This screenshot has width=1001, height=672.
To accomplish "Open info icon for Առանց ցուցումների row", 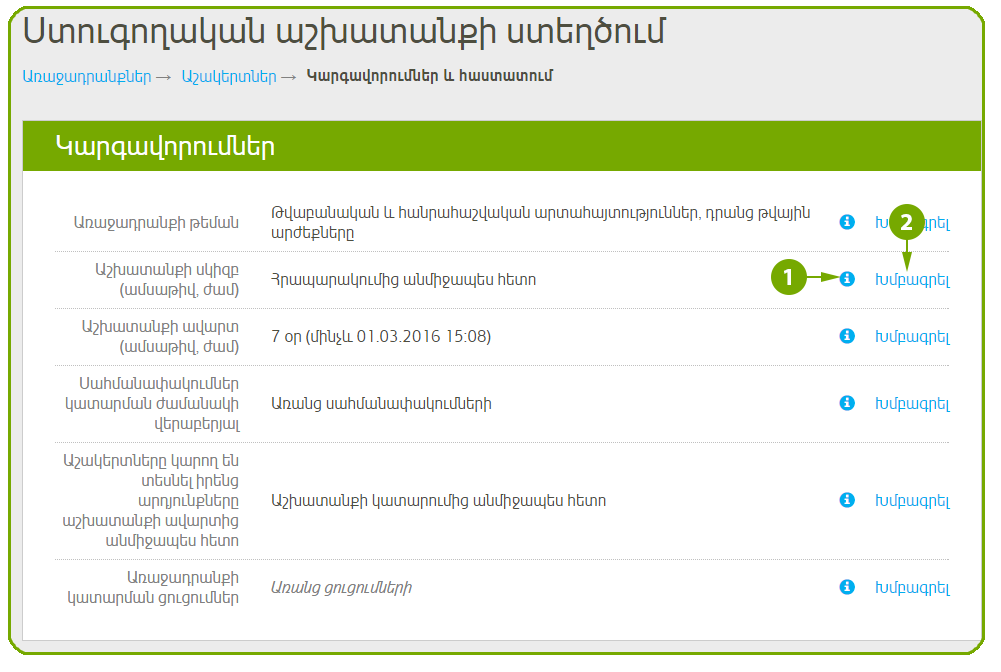I will (x=847, y=587).
